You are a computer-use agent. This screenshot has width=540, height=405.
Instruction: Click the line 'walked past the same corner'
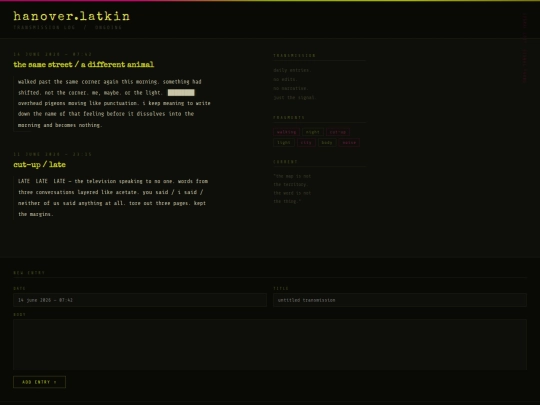(x=110, y=82)
